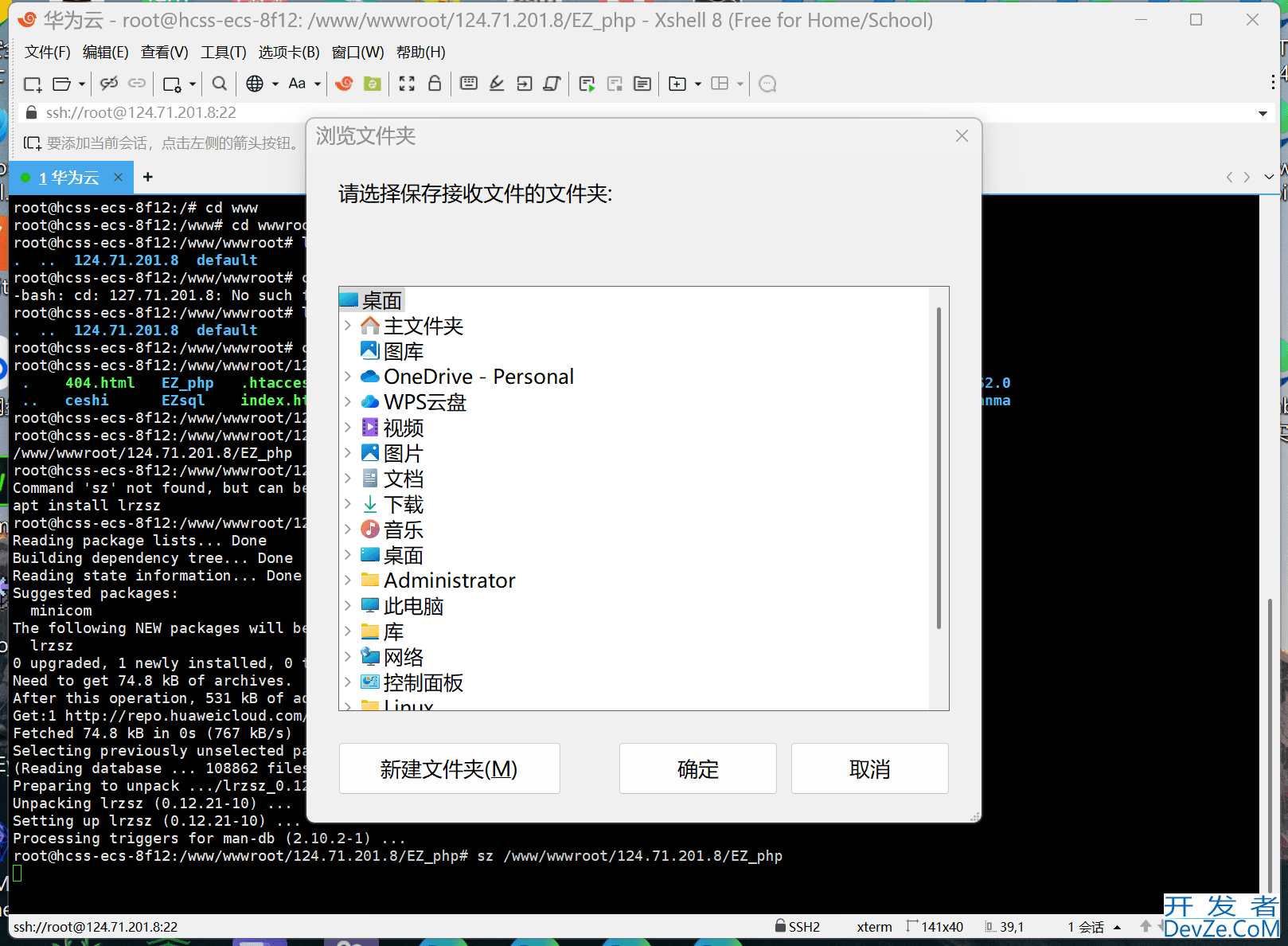Open dropdown beside Aa font icon
Screen dimensions: 1288x946
coord(317,84)
